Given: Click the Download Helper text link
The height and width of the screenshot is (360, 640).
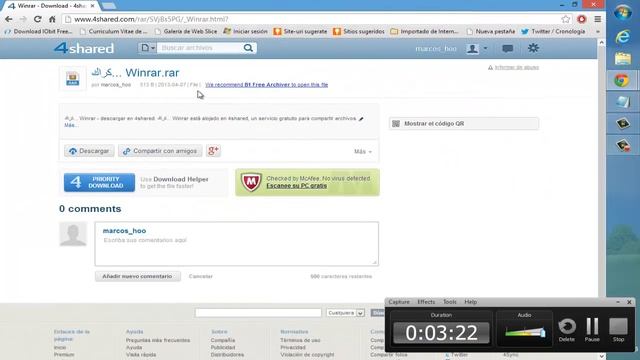Looking at the screenshot, I should pyautogui.click(x=181, y=179).
